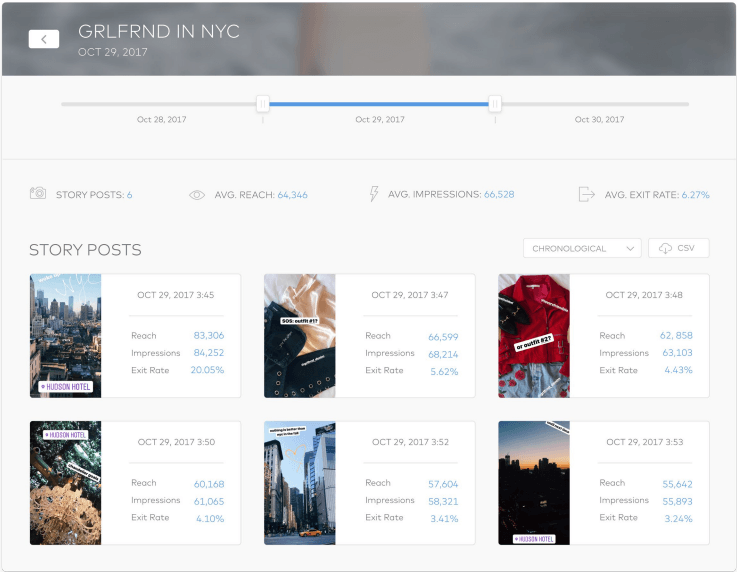This screenshot has width=737, height=572.
Task: Open the Chronological sort dropdown
Action: (582, 248)
